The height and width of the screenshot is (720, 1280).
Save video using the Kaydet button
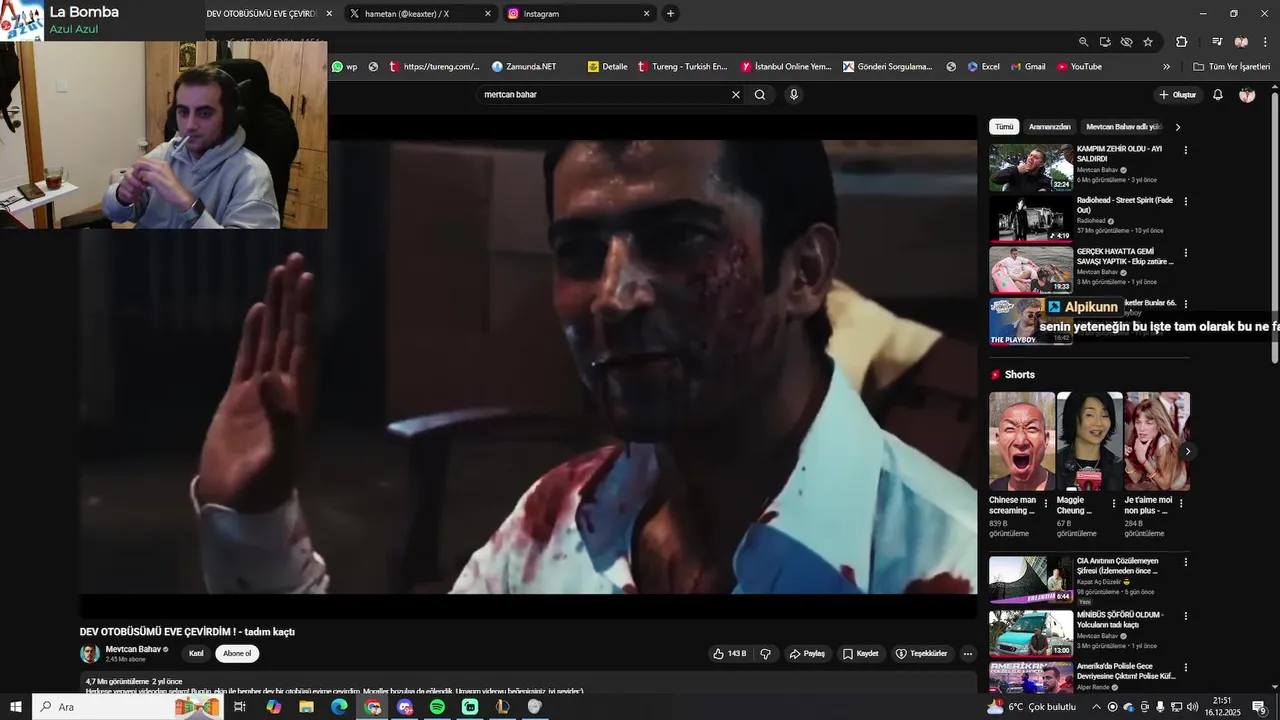coord(860,654)
